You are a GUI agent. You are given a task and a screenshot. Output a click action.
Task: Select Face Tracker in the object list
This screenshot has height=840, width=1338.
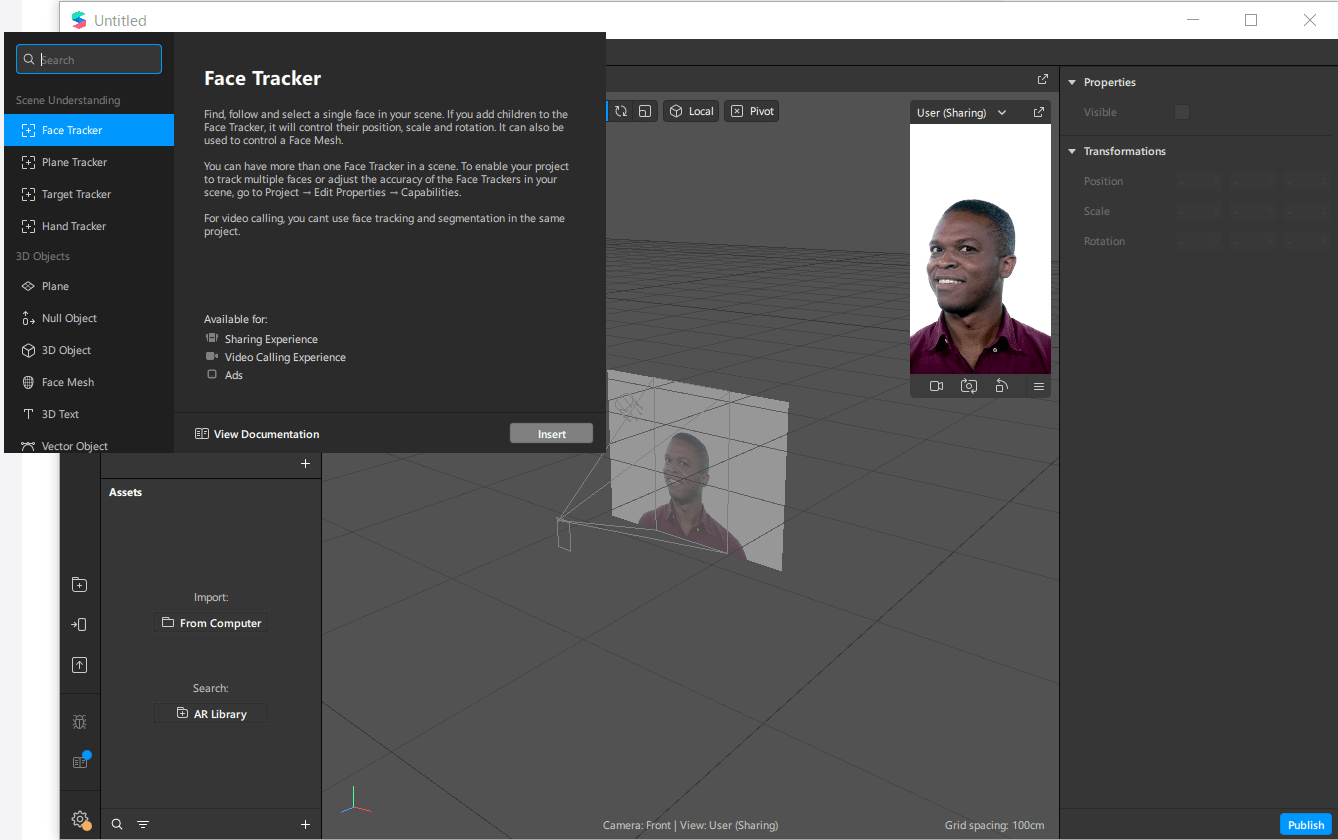(x=89, y=130)
